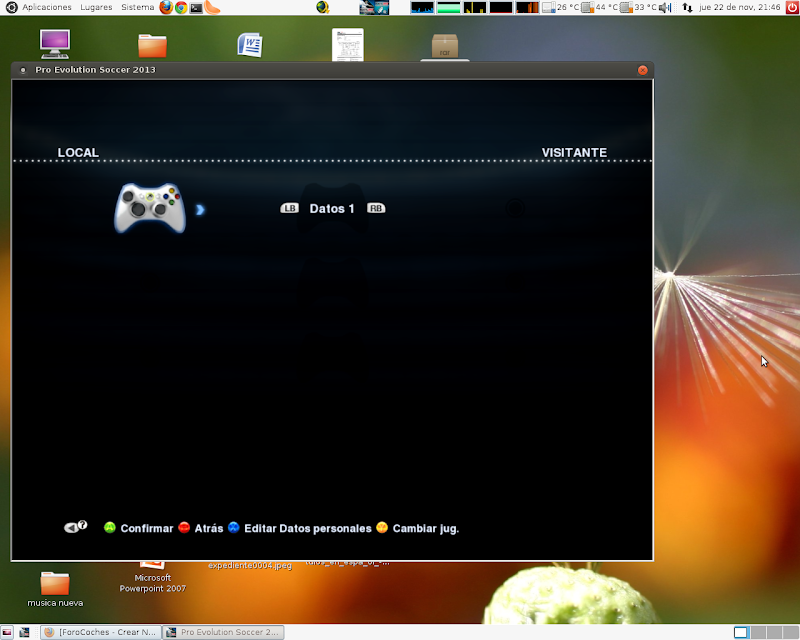Viewport: 800px width, 640px height.
Task: Click the yellow network monitor graph
Action: (x=474, y=7)
